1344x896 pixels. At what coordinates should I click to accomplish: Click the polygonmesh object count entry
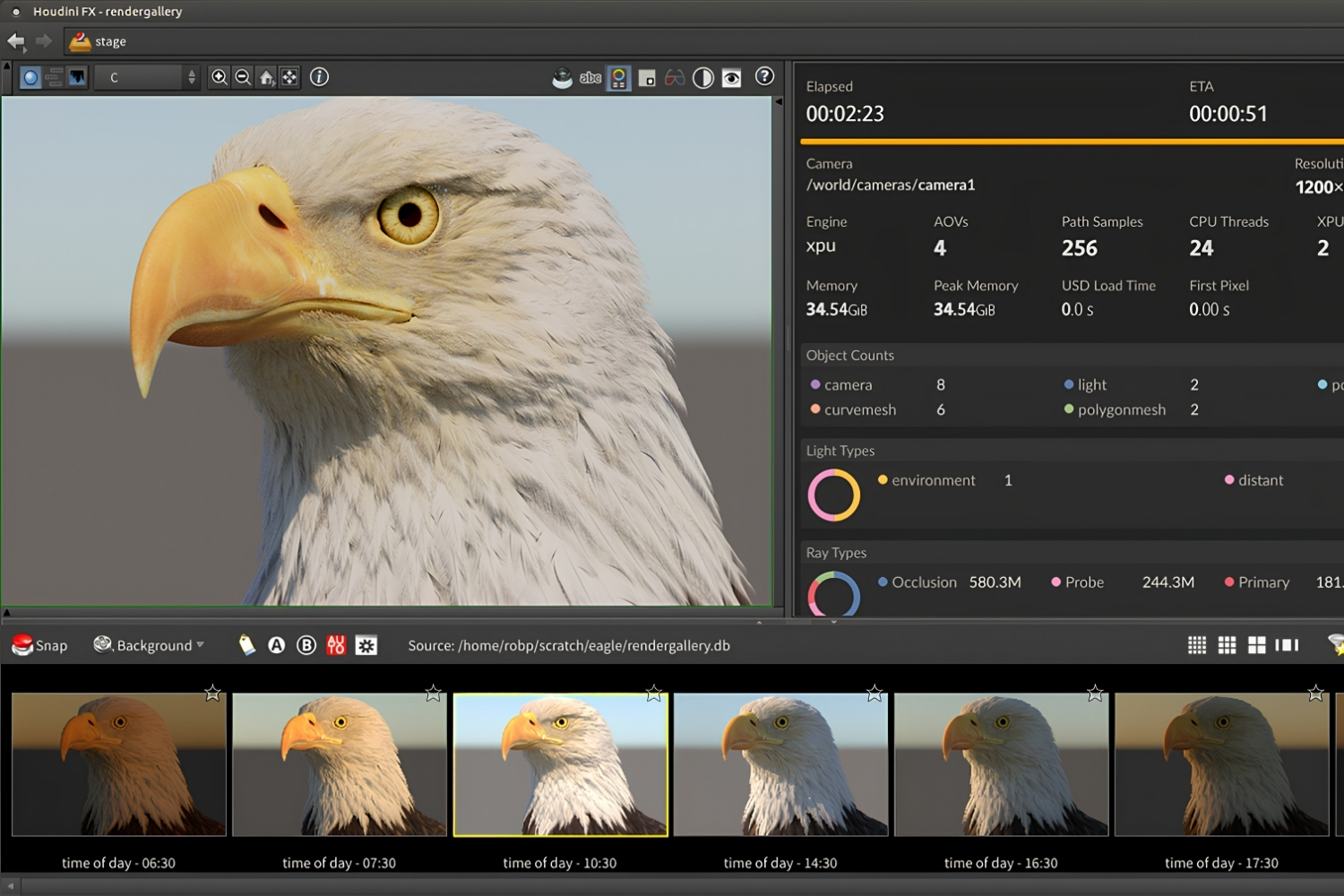(x=1132, y=409)
